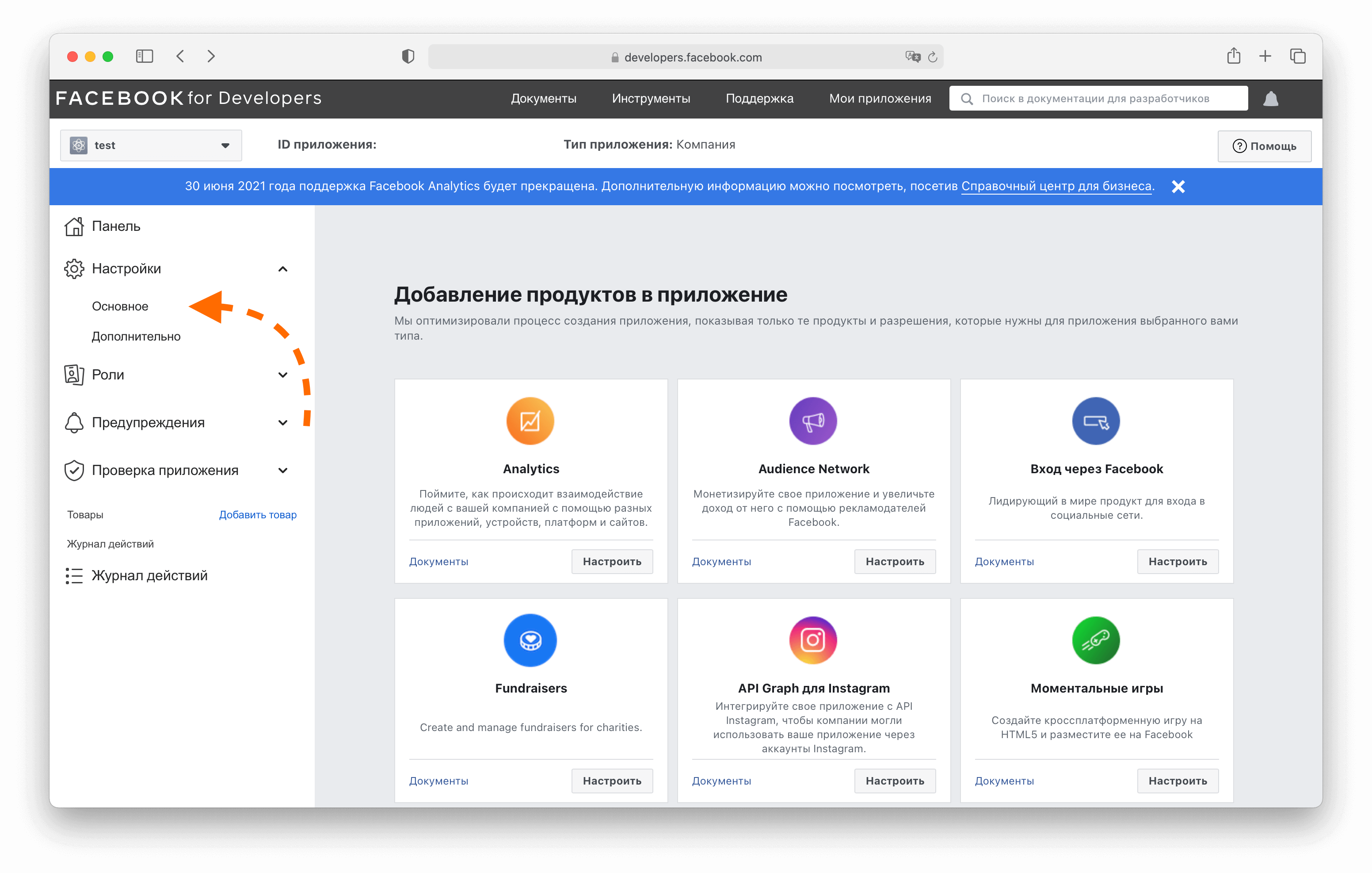This screenshot has width=1372, height=873.
Task: Reload the page with the refresh icon
Action: point(933,57)
